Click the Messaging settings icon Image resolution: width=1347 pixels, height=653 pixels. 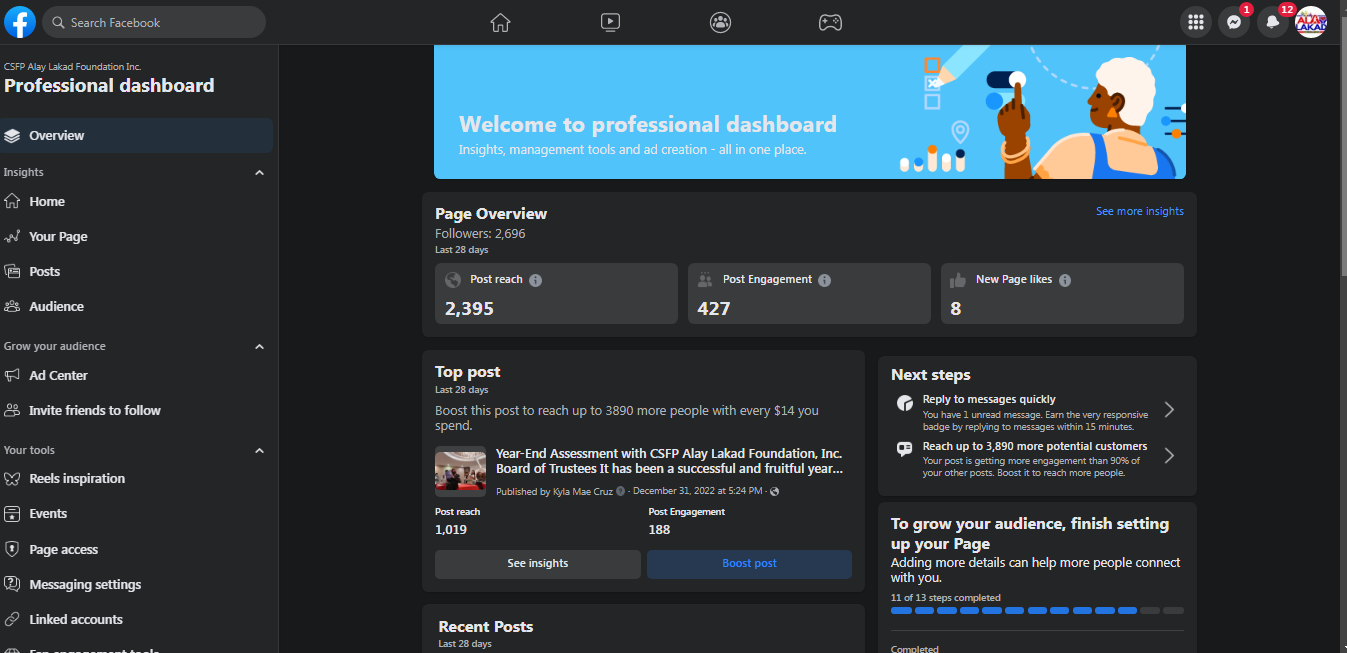(12, 584)
